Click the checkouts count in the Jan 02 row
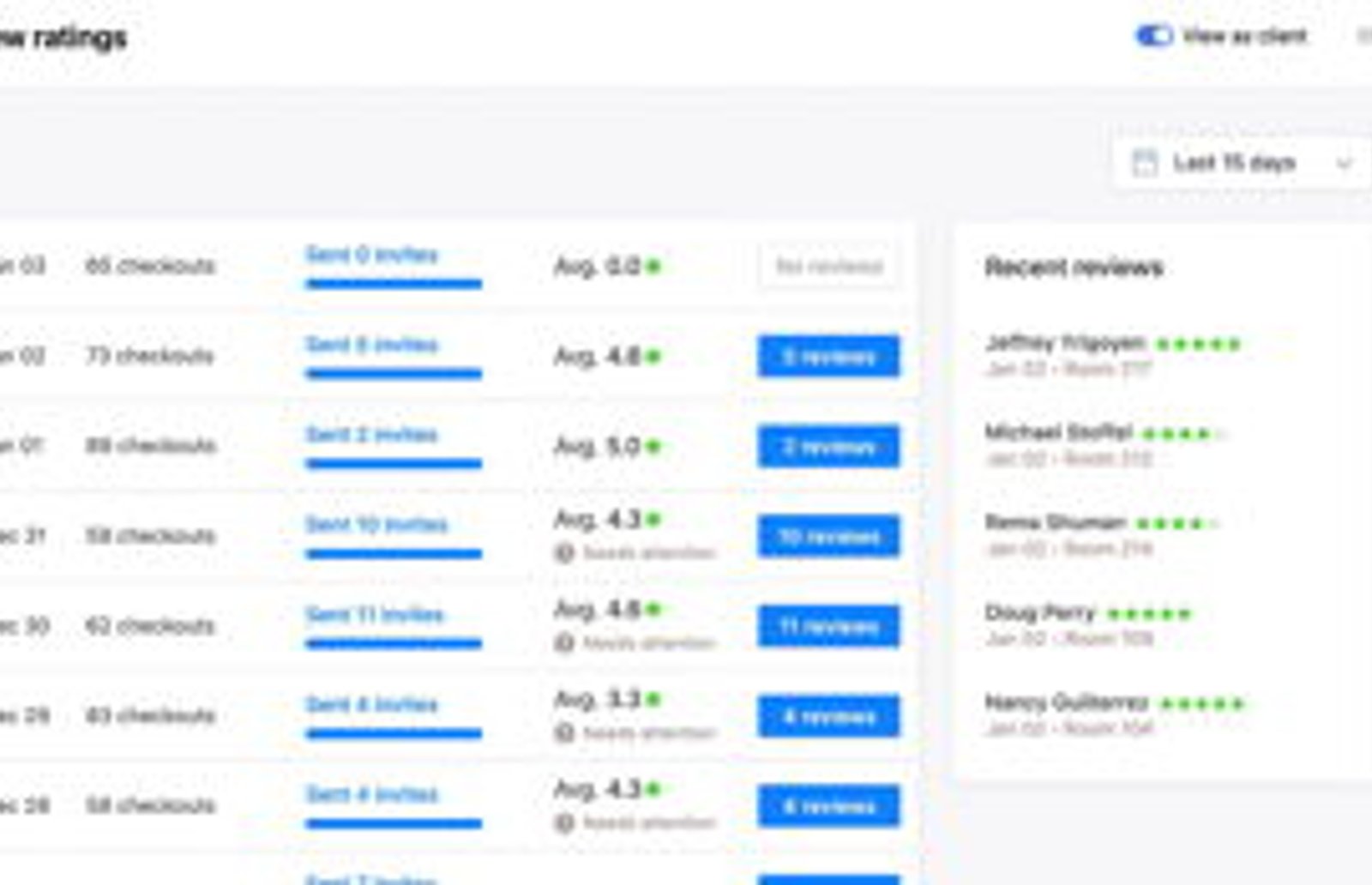The height and width of the screenshot is (885, 1372). [x=150, y=356]
